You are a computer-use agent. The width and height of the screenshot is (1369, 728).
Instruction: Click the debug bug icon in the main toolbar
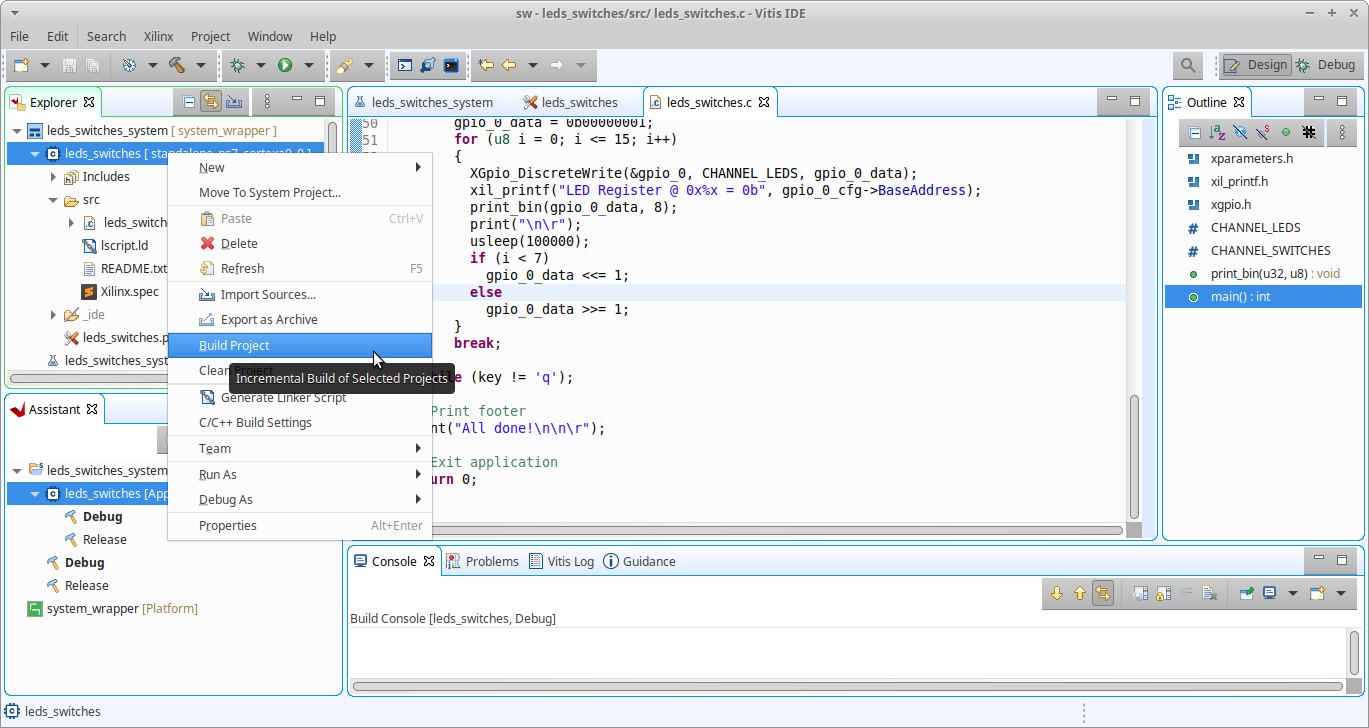(237, 65)
